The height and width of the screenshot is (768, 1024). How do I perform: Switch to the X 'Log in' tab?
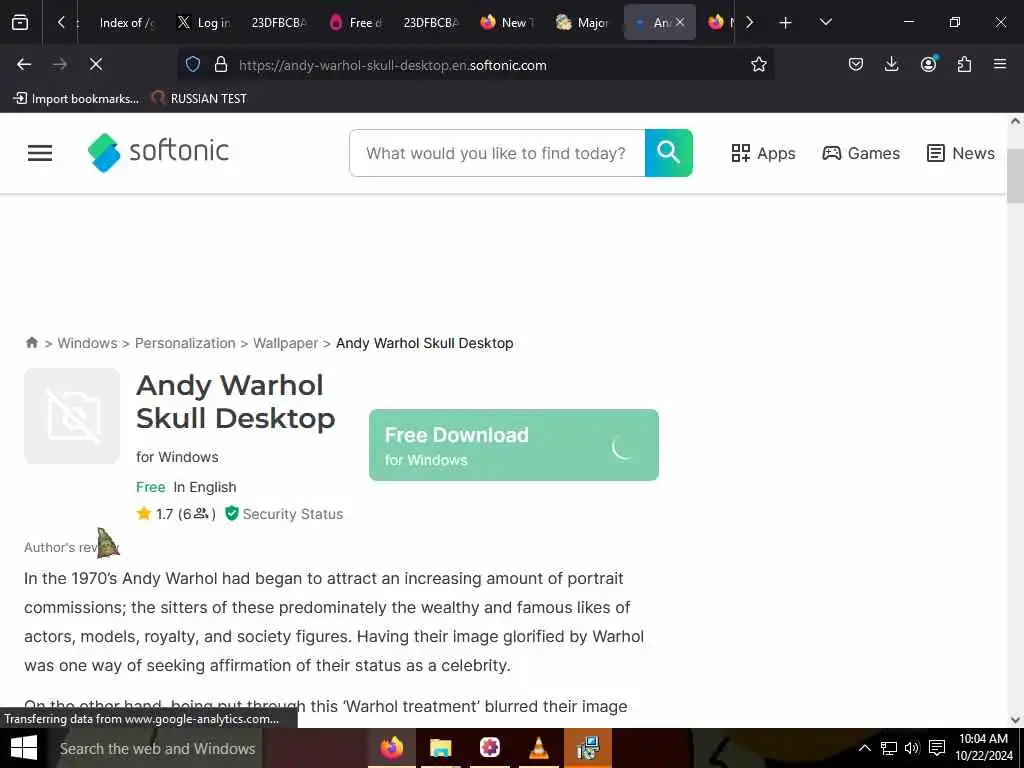point(204,22)
